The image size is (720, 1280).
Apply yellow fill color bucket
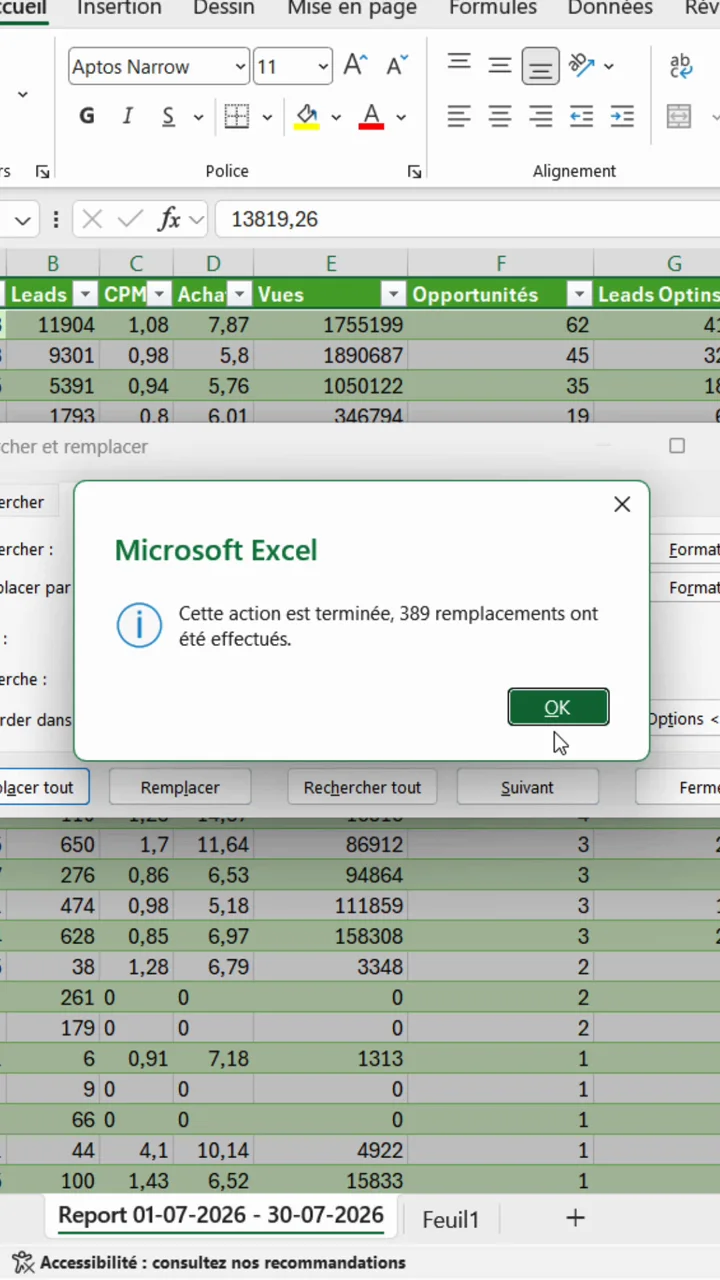(x=307, y=117)
